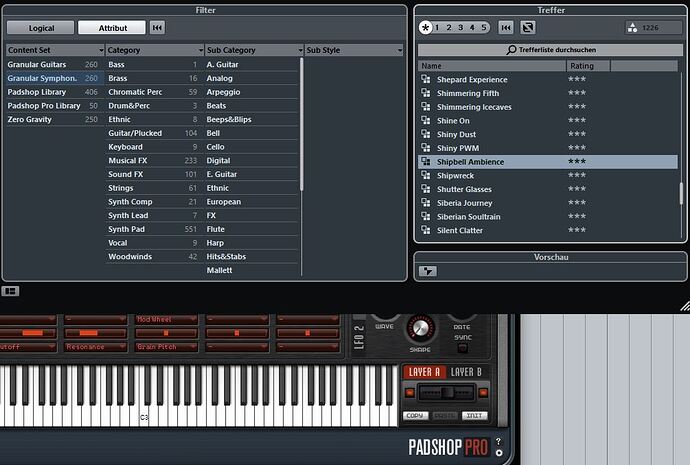This screenshot has width=690, height=465.
Task: Click the window layout icon in Treffer
Action: (528, 28)
